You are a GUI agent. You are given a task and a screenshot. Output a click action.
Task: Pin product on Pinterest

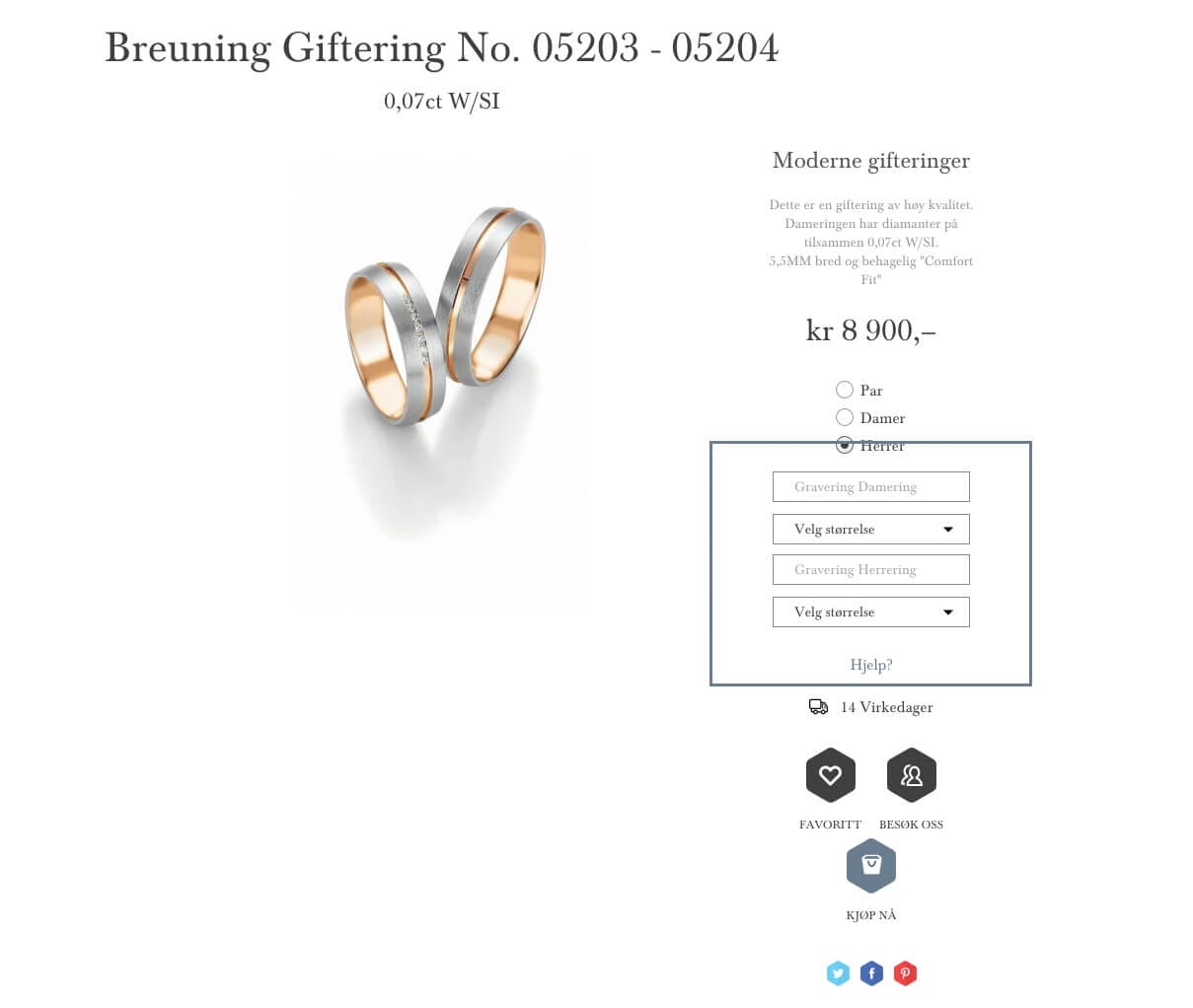905,973
